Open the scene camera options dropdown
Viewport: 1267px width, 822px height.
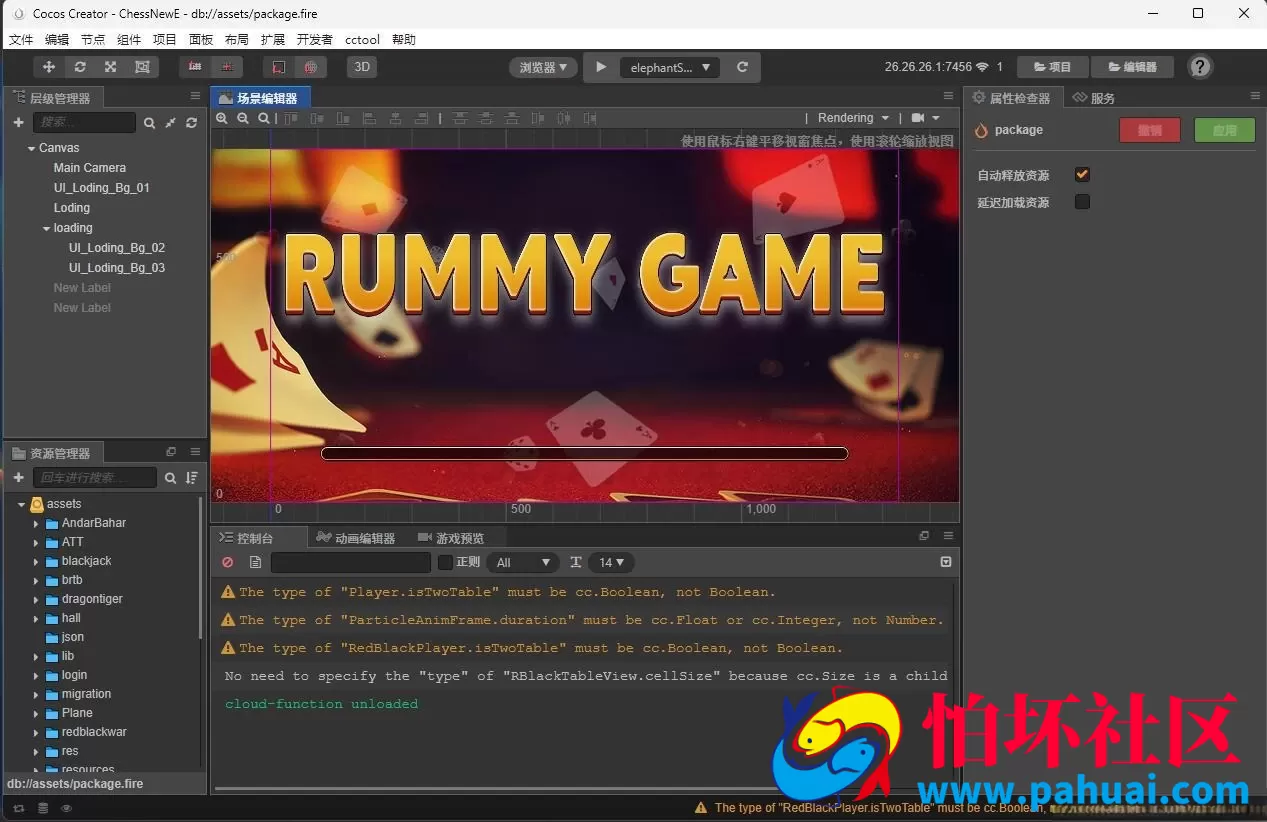[x=925, y=118]
